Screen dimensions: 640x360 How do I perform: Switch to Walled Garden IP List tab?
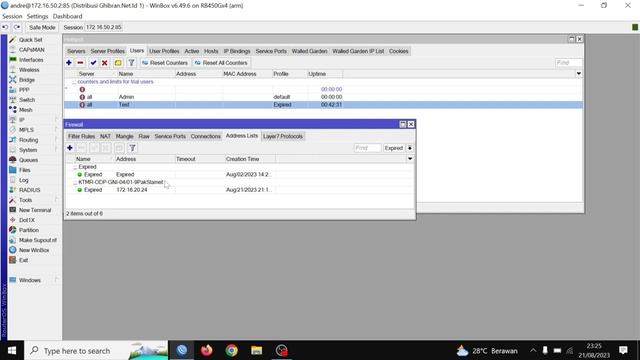pyautogui.click(x=358, y=51)
